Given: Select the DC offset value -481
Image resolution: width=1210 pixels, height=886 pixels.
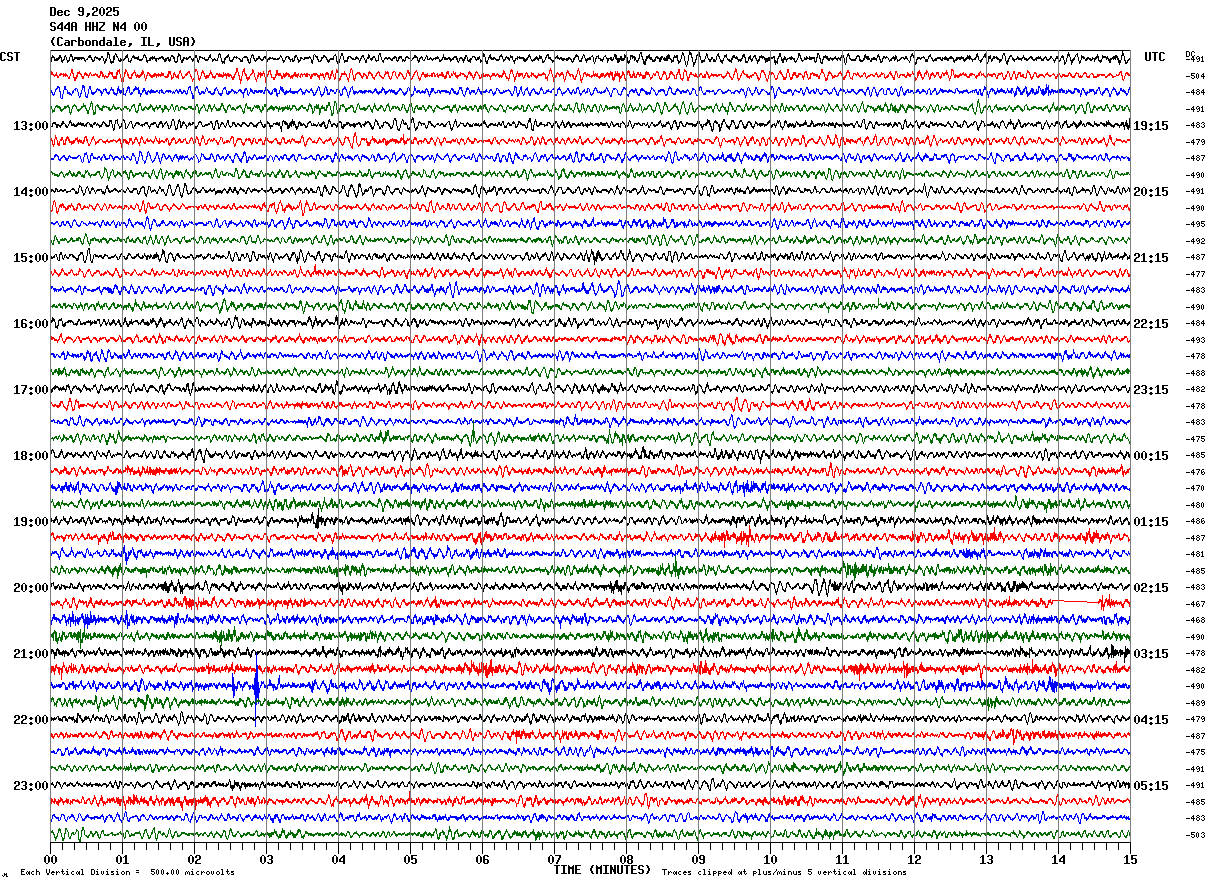Looking at the screenshot, I should 1196,554.
